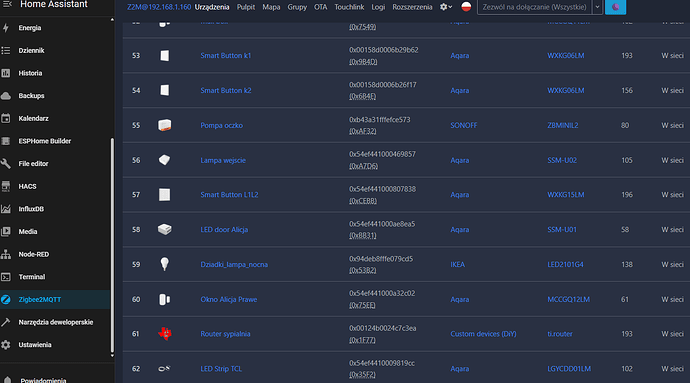Click the Router sypialnia device icon
The width and height of the screenshot is (690, 383).
click(x=165, y=334)
